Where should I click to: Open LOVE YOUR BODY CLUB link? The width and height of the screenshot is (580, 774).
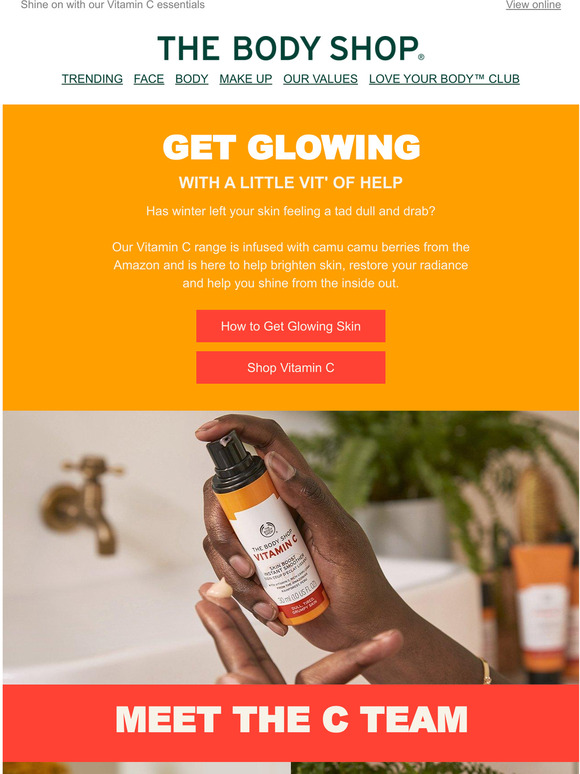point(444,79)
